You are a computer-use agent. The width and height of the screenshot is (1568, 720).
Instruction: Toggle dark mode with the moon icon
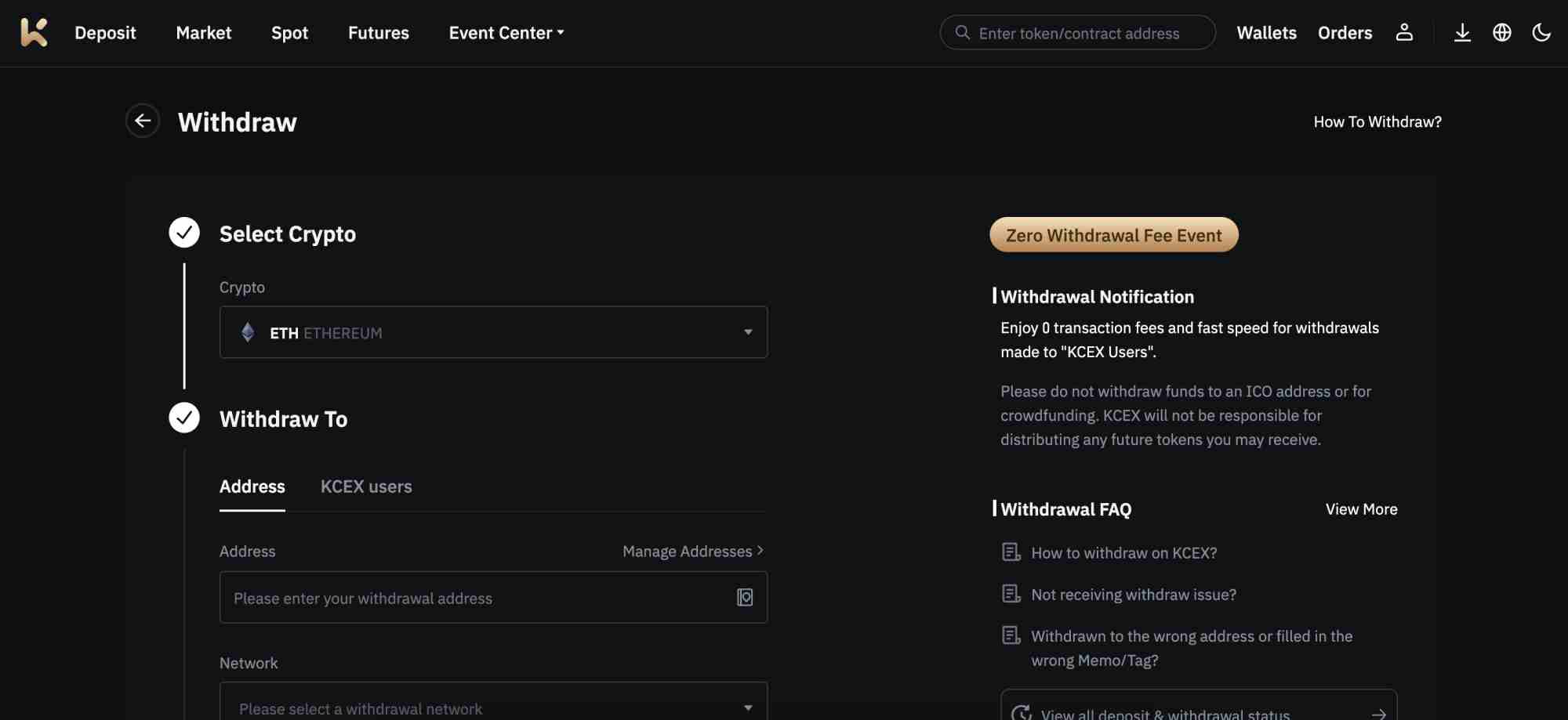[x=1541, y=32]
